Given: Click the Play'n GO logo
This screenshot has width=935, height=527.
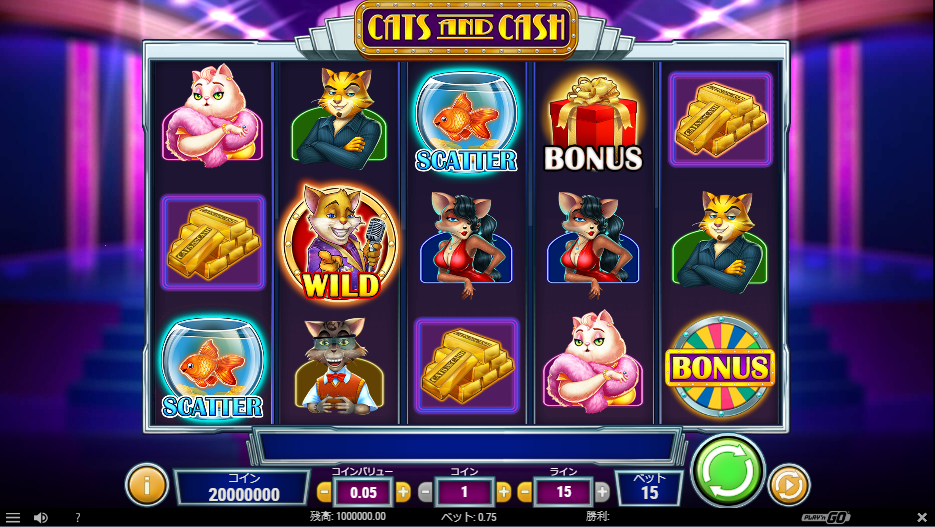Looking at the screenshot, I should click(x=826, y=517).
